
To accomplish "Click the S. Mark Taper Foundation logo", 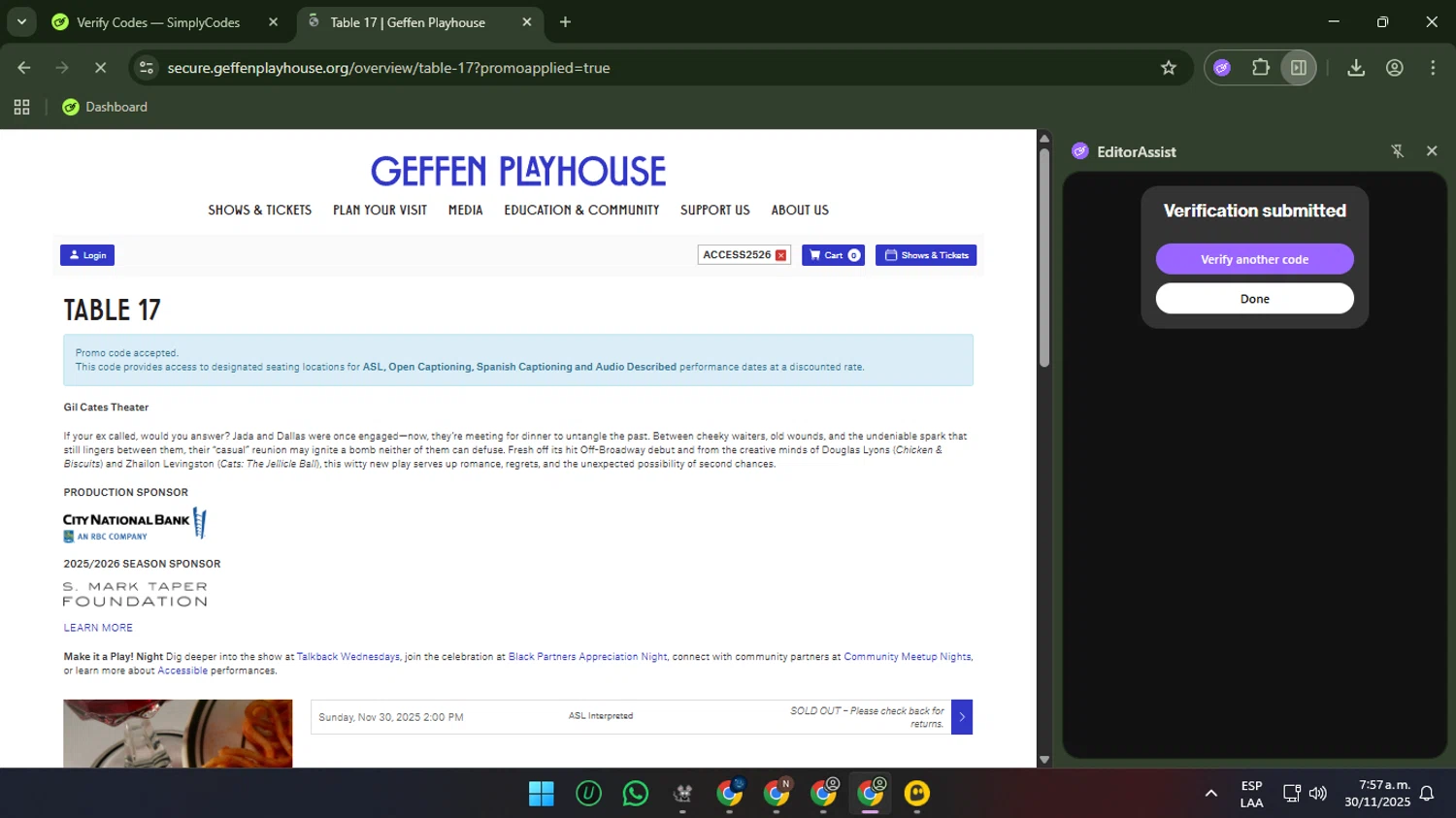I will [x=135, y=594].
